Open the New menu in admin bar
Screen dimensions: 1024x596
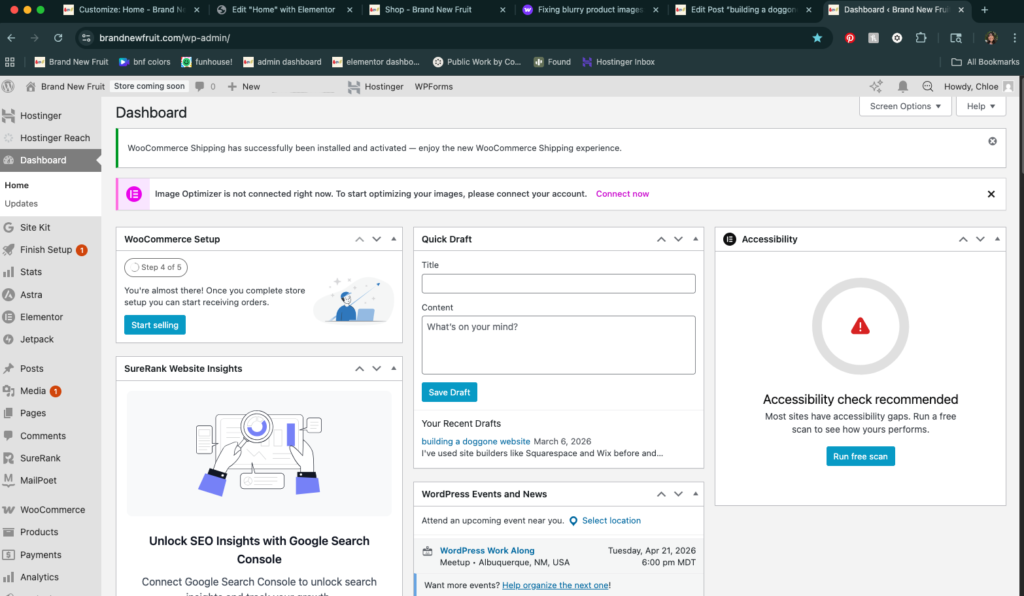[244, 86]
